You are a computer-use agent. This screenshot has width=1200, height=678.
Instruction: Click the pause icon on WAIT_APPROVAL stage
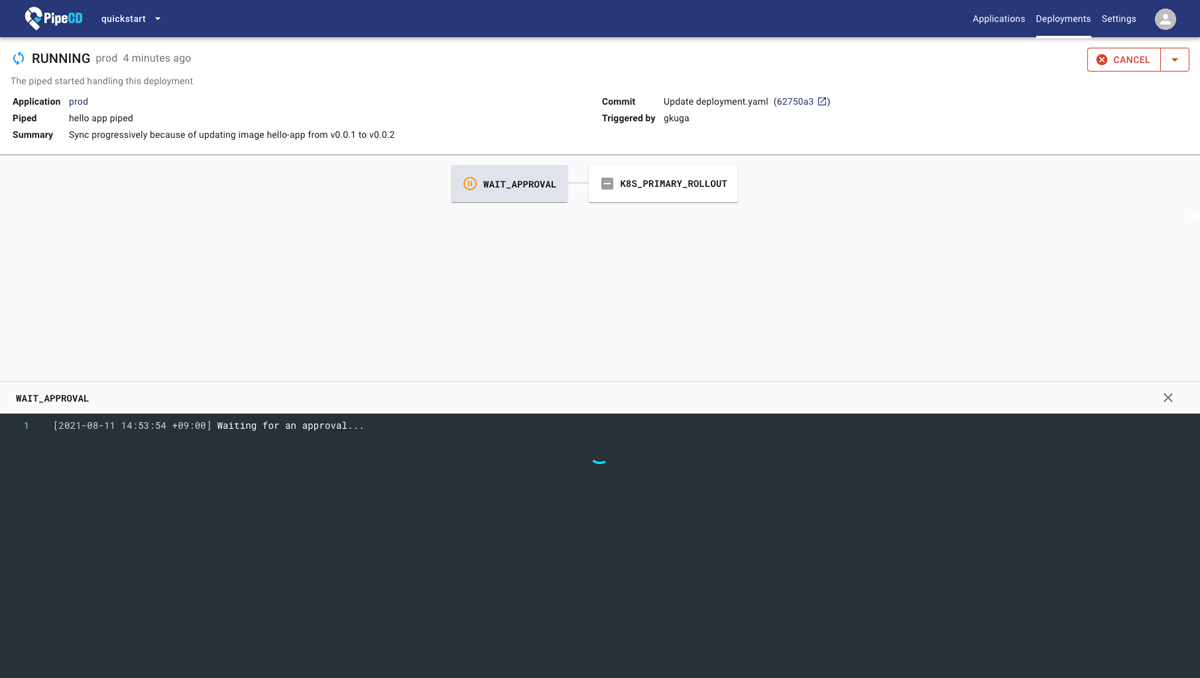point(470,184)
